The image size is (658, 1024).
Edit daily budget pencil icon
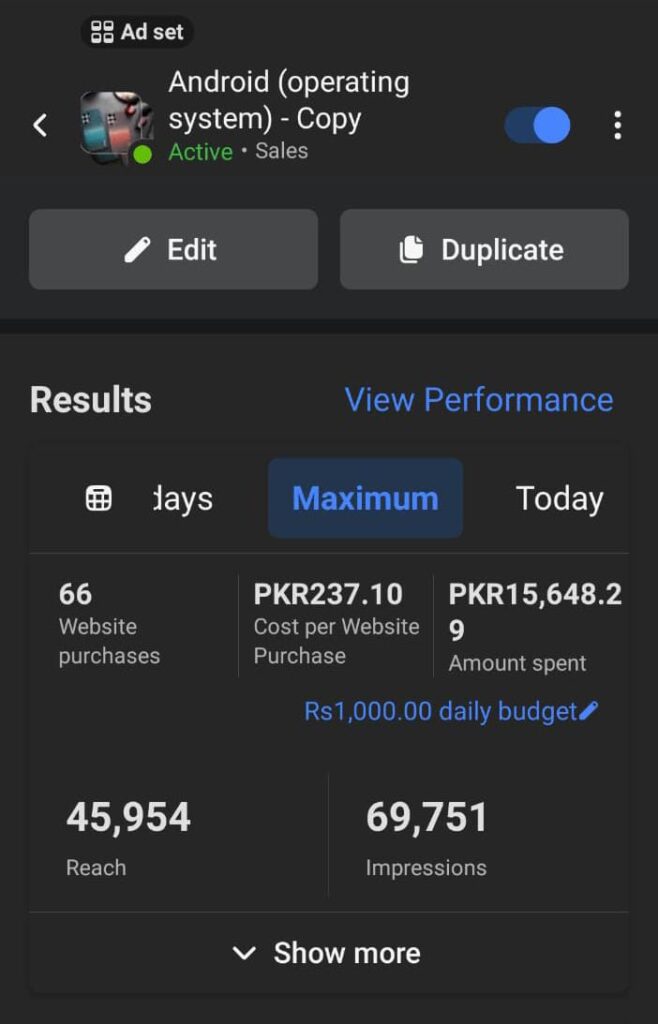(x=589, y=711)
